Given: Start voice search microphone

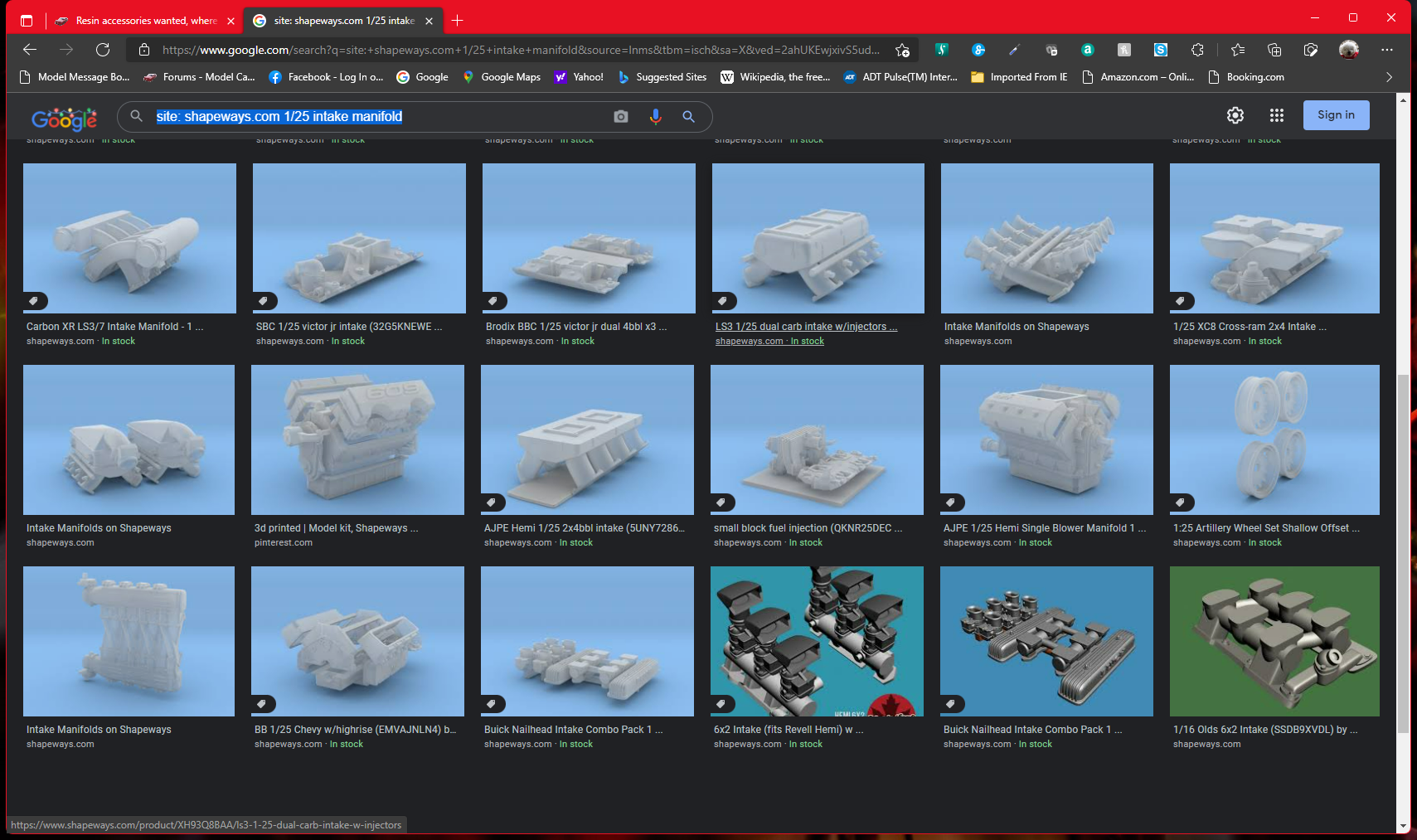Looking at the screenshot, I should tap(655, 117).
